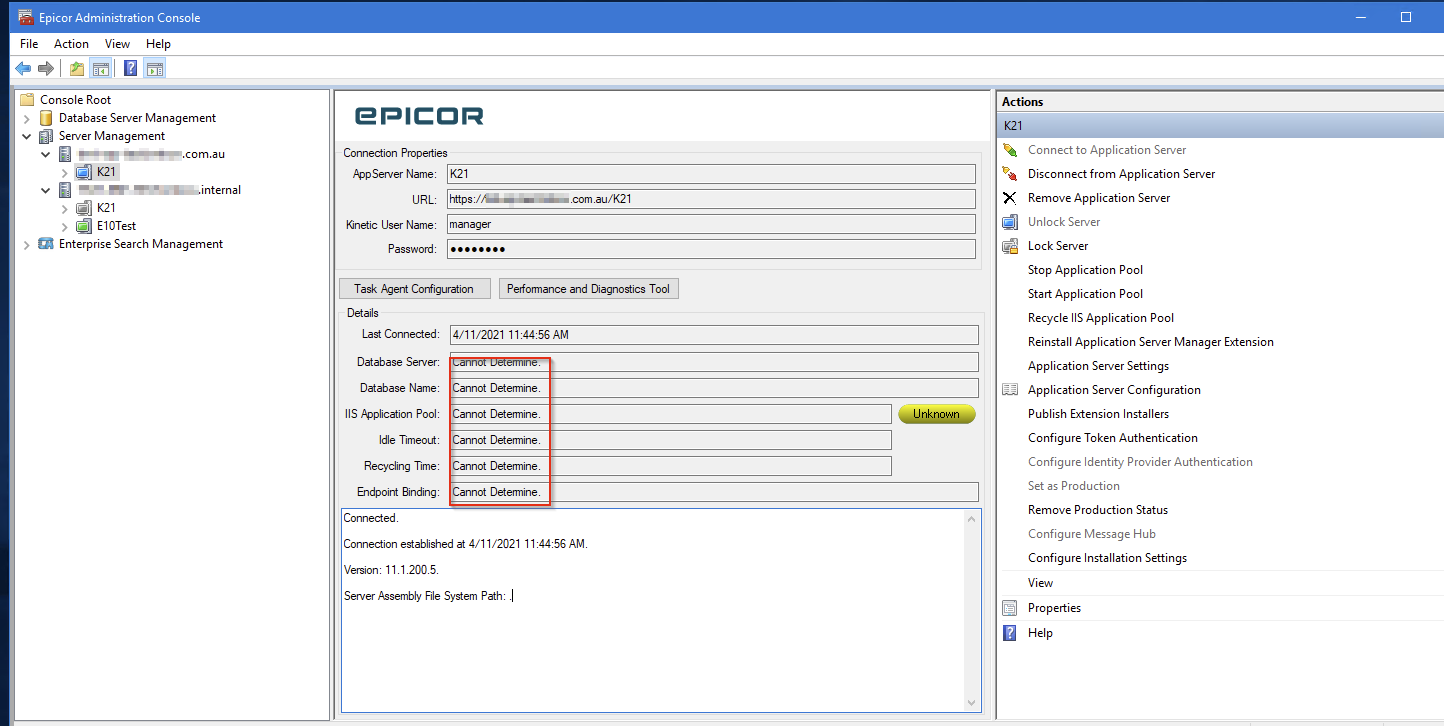Click Stop Application Pool action
This screenshot has width=1444, height=726.
point(1085,270)
